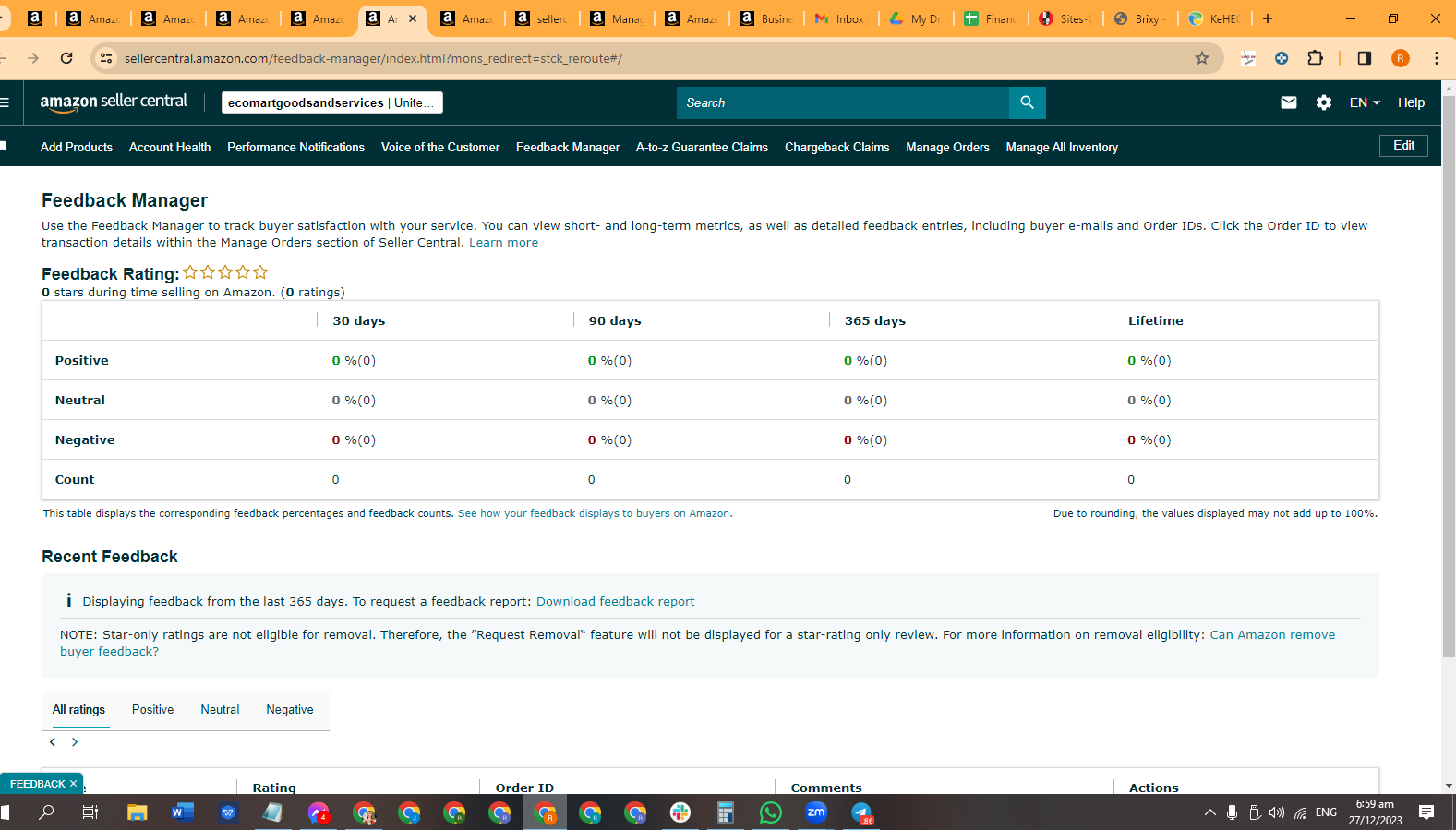Screen dimensions: 1456x830
Task: Click the Edit button in navigation bar
Action: pyautogui.click(x=1403, y=146)
